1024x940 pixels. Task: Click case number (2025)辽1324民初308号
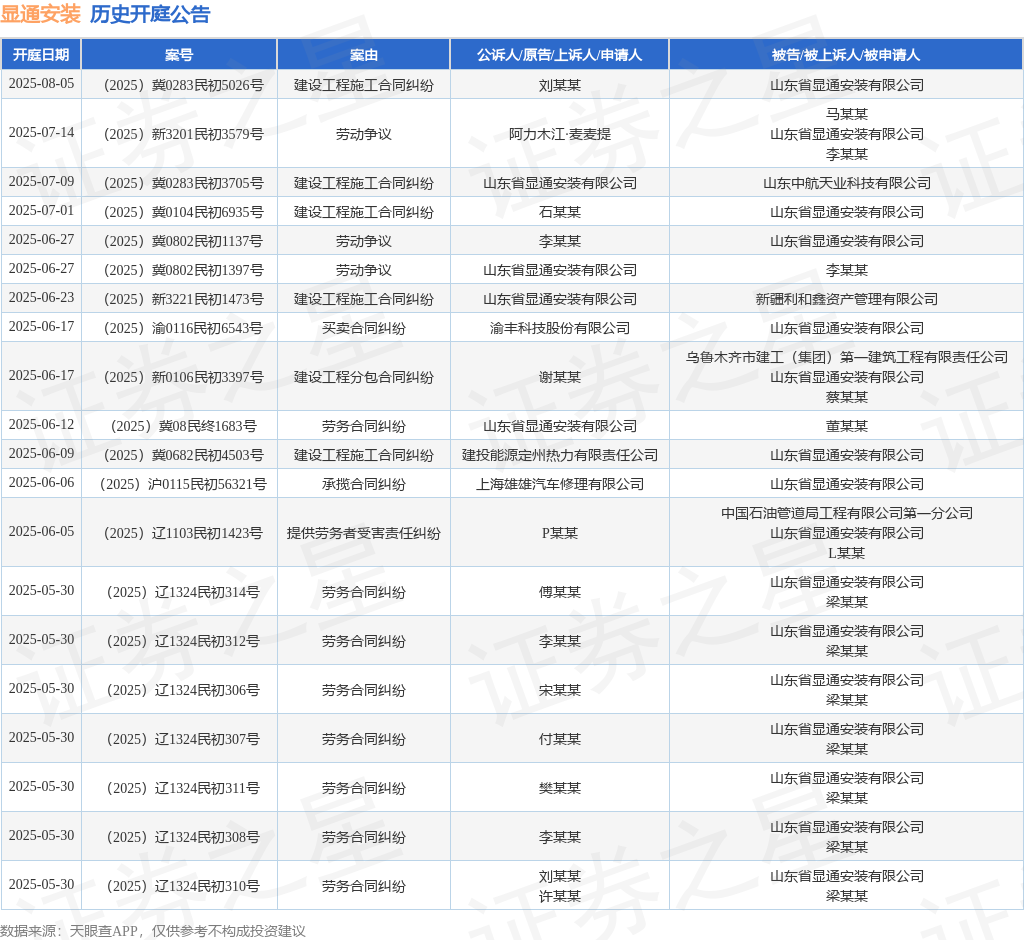tap(179, 837)
